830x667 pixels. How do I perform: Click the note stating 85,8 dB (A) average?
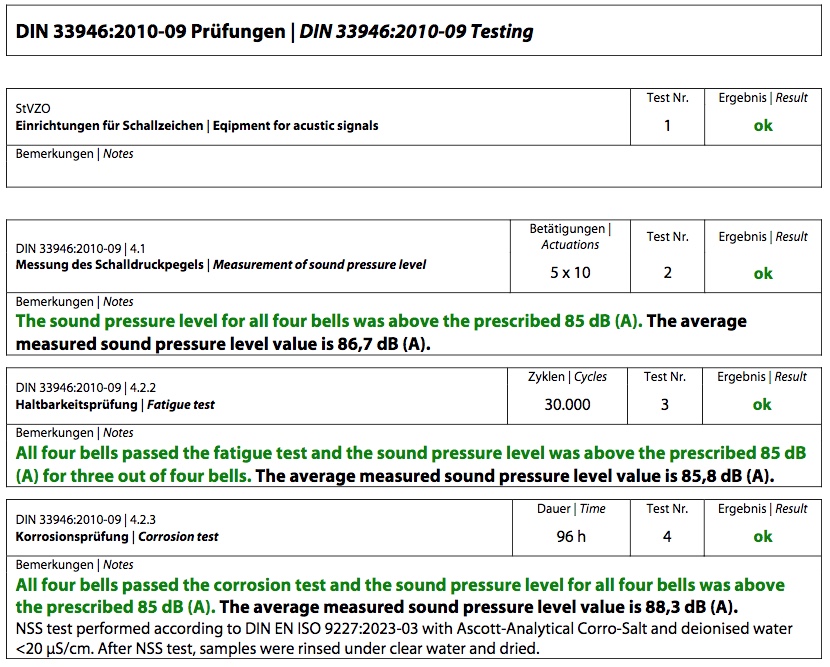(514, 476)
